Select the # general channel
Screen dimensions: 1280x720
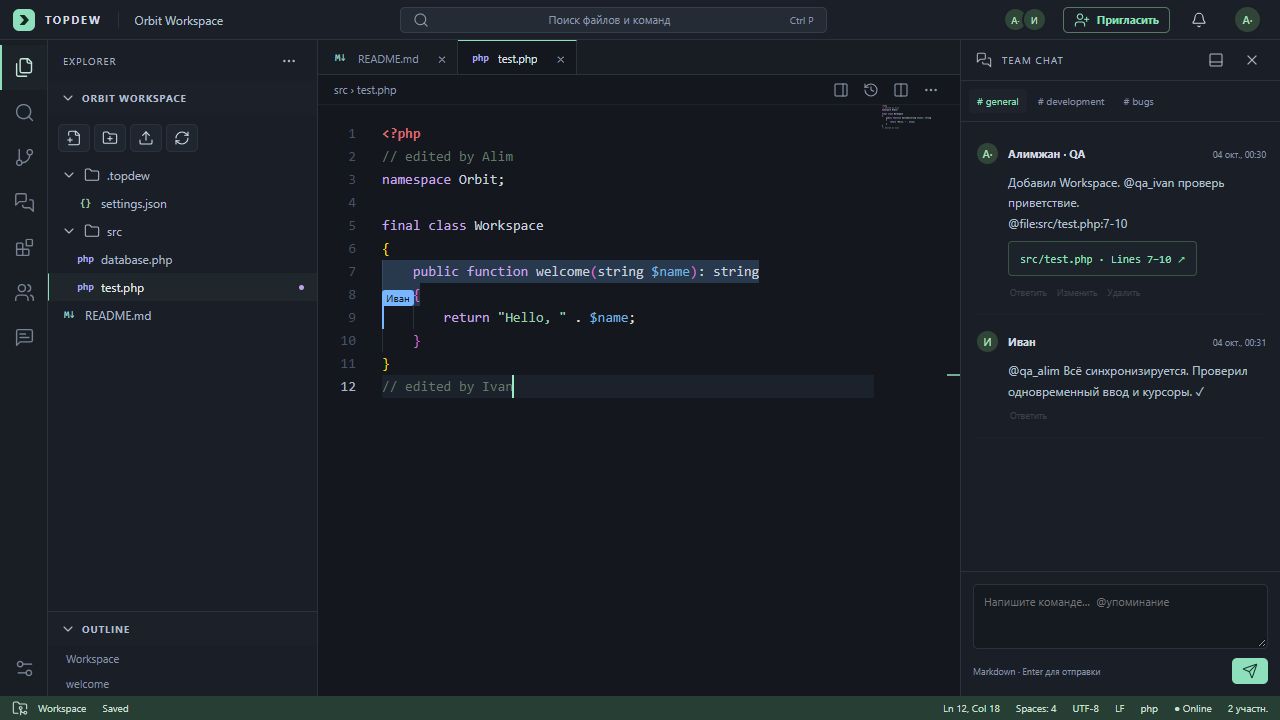coord(998,102)
